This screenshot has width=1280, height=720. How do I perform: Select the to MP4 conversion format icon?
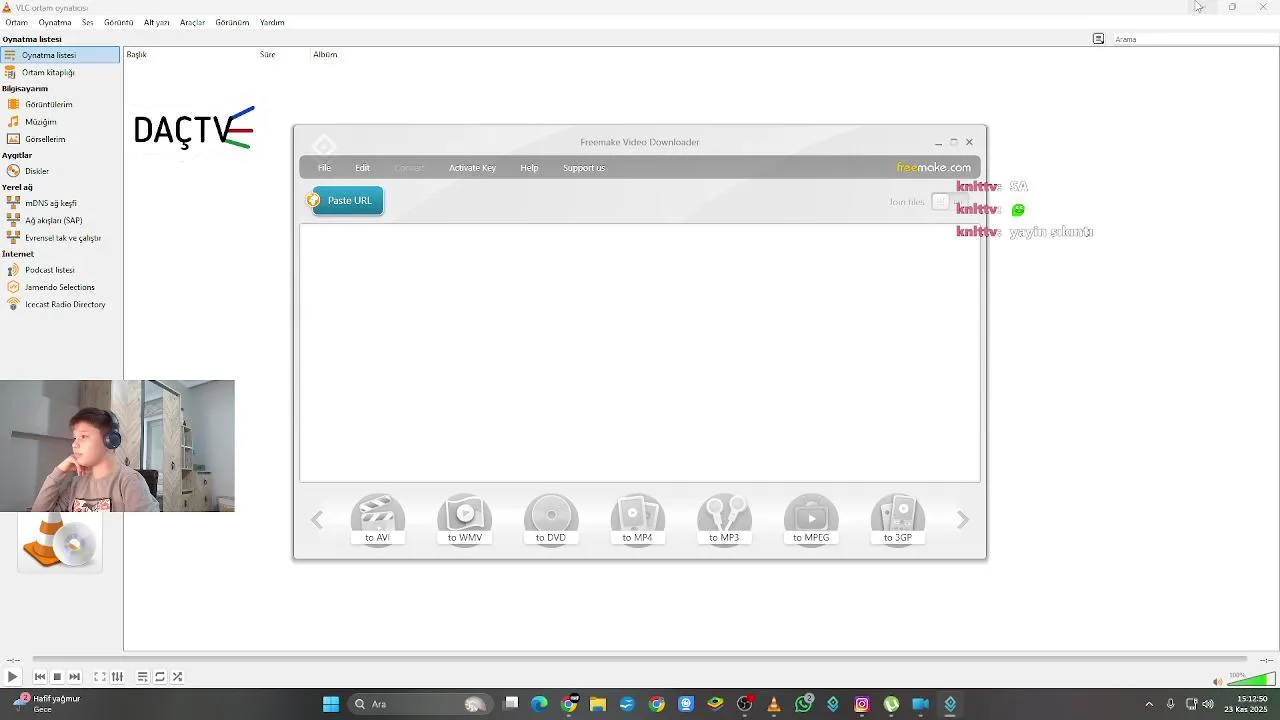637,520
